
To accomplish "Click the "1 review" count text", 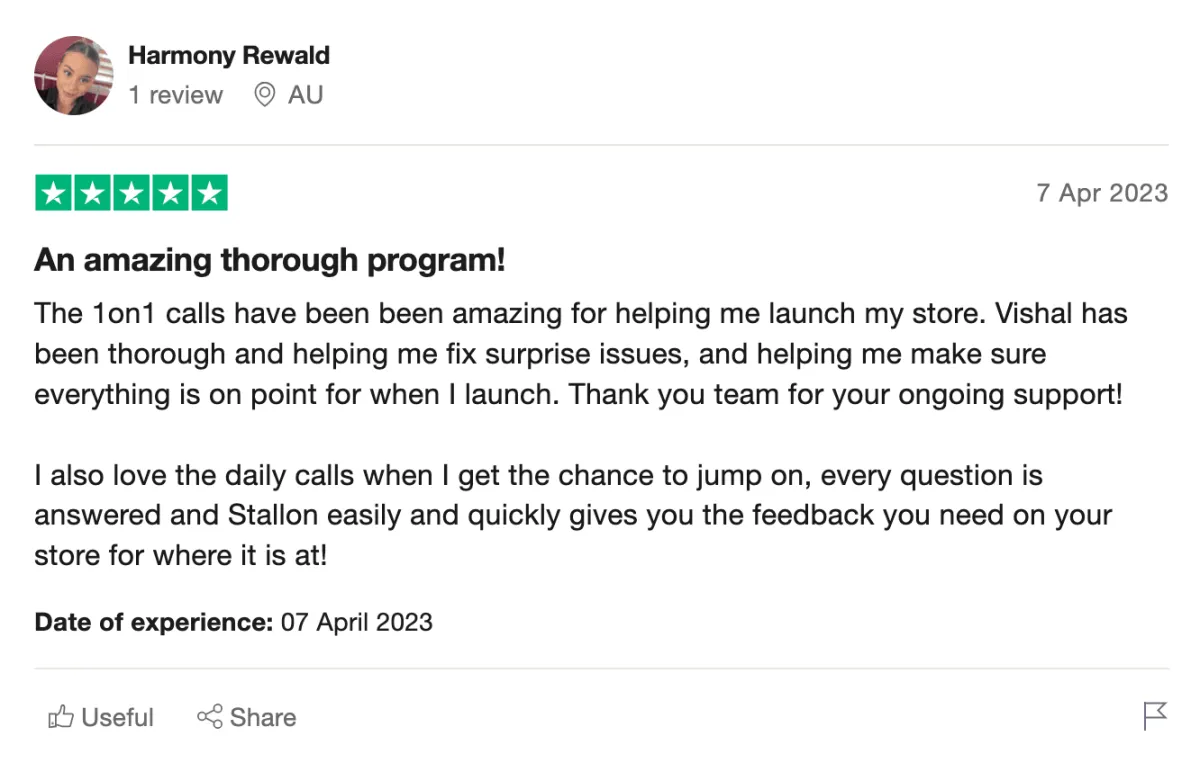I will pos(175,95).
